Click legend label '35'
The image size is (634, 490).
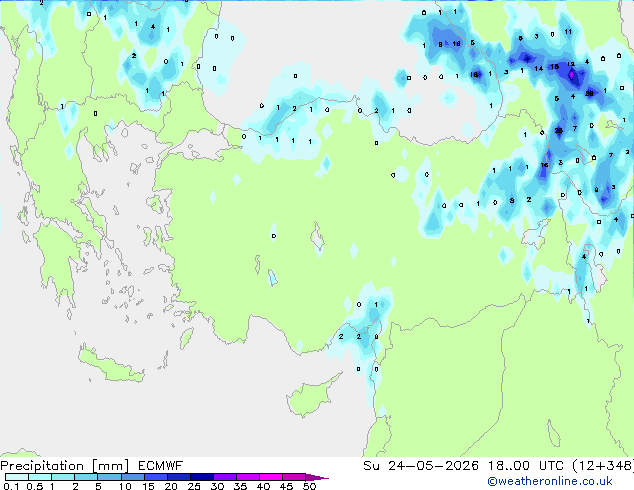pyautogui.click(x=240, y=486)
